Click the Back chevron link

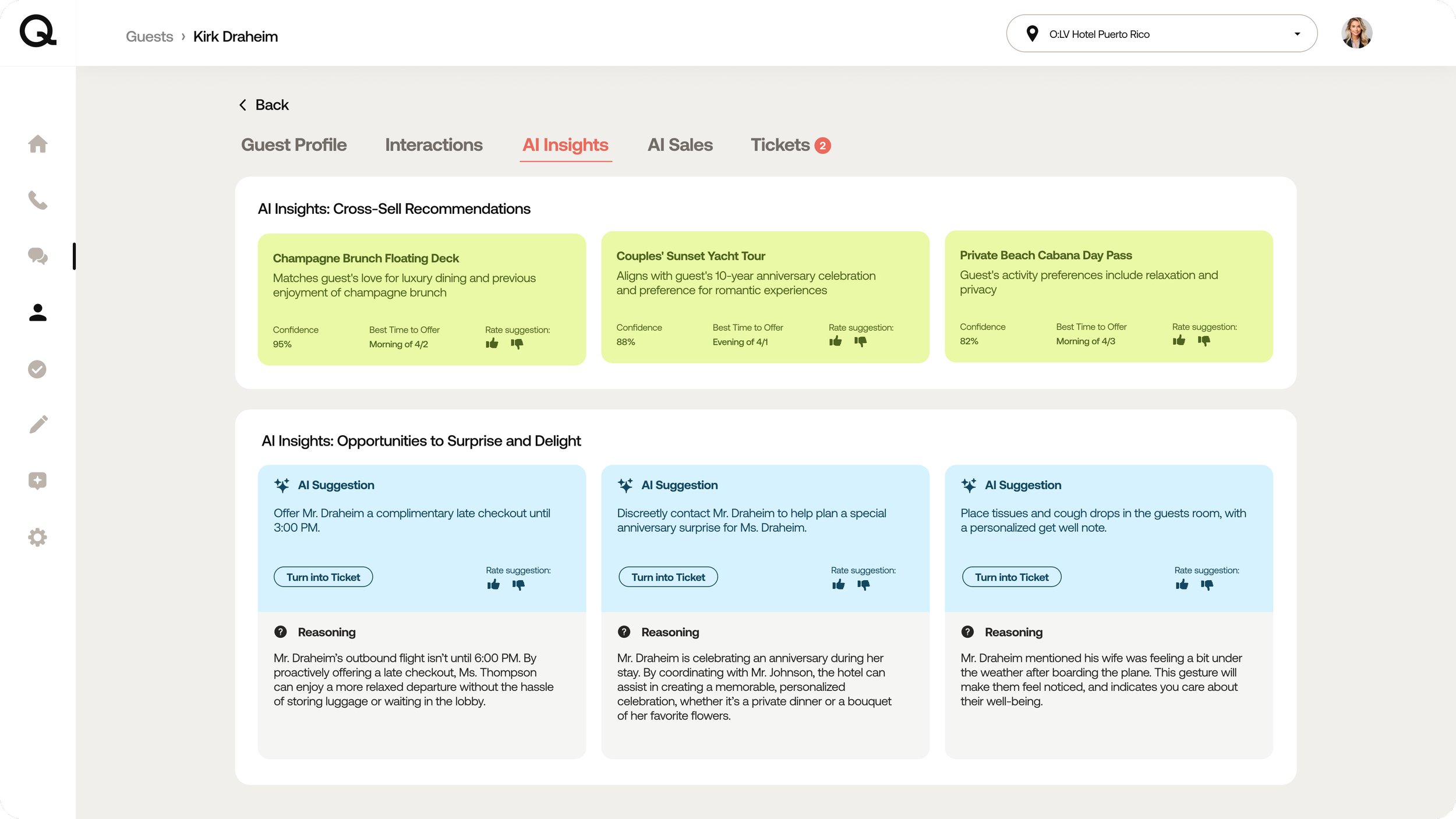(264, 105)
